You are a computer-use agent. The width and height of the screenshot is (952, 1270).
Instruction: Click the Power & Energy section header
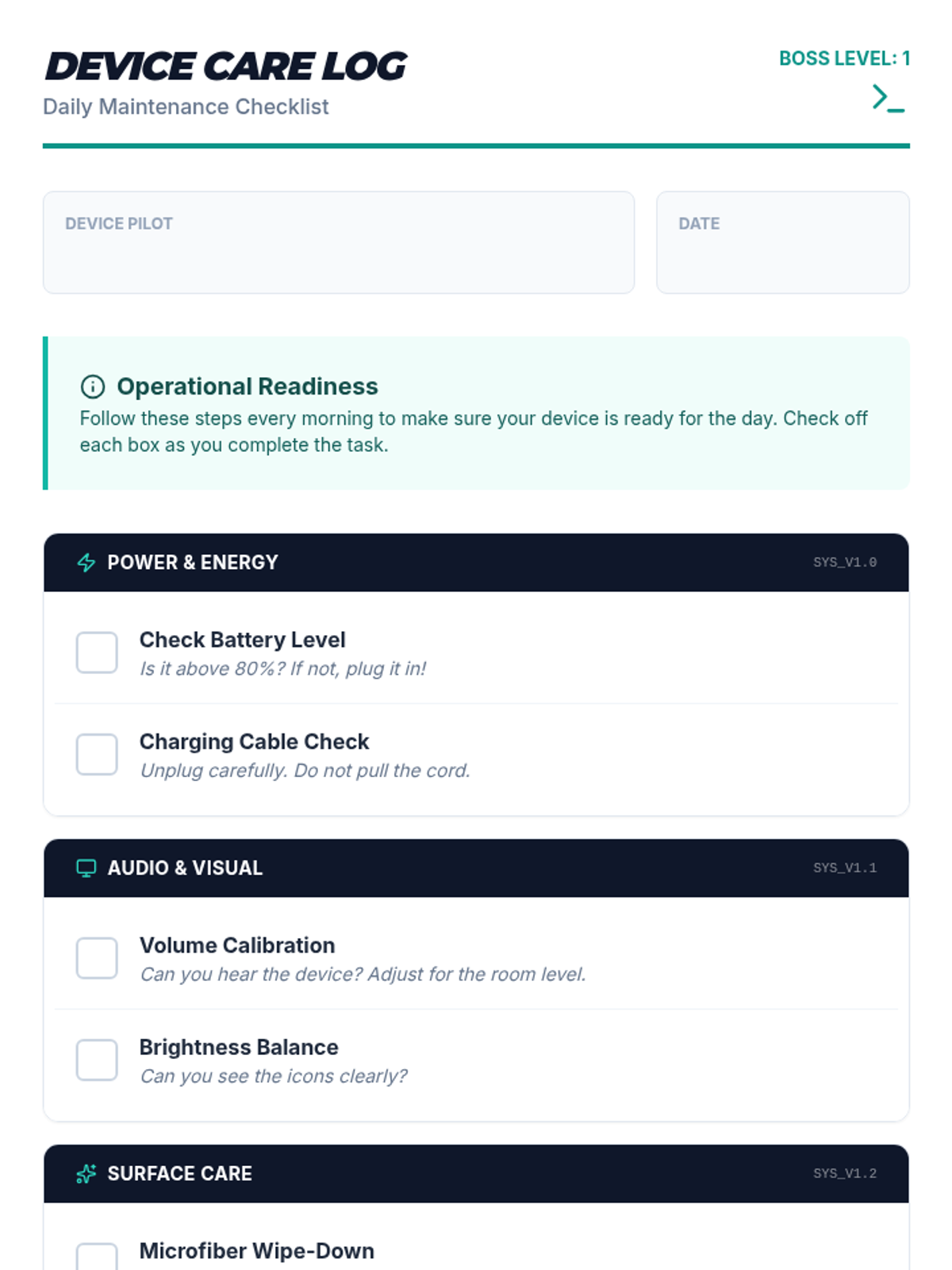(x=193, y=563)
